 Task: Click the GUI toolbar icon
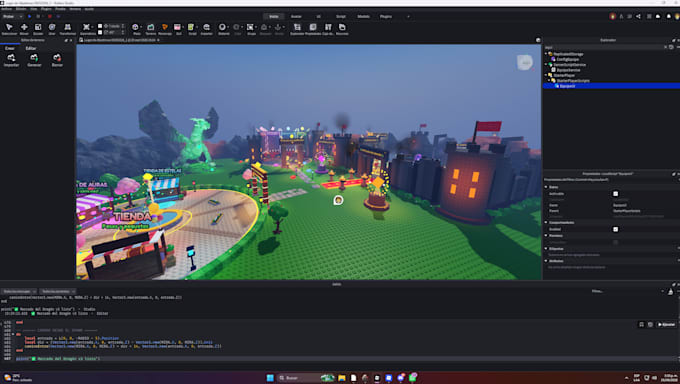click(x=178, y=29)
